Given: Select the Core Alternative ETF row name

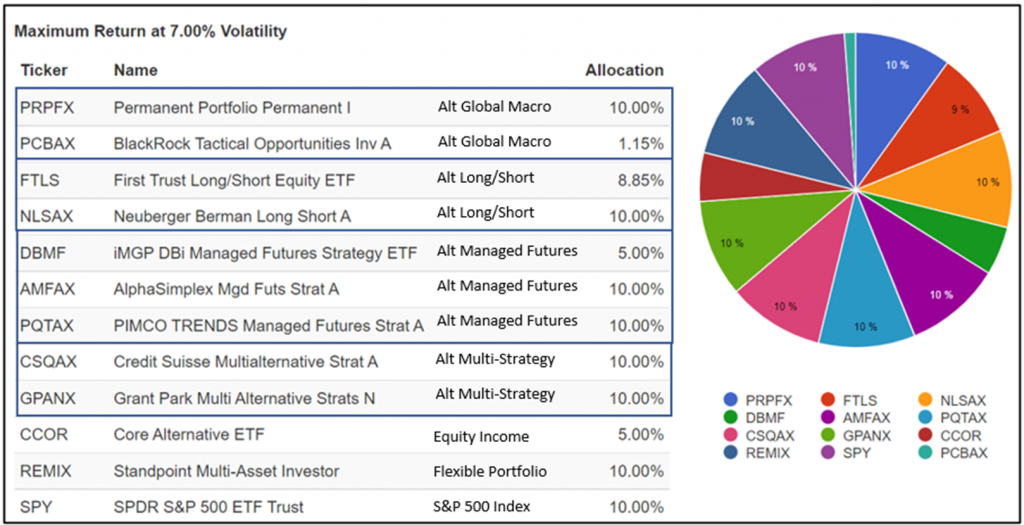Looking at the screenshot, I should (189, 434).
